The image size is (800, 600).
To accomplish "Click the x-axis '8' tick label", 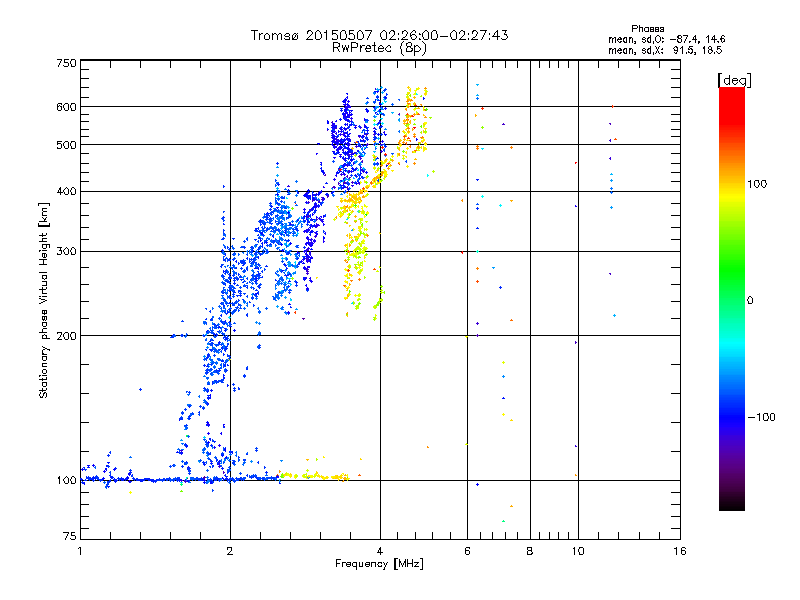I will (x=530, y=551).
